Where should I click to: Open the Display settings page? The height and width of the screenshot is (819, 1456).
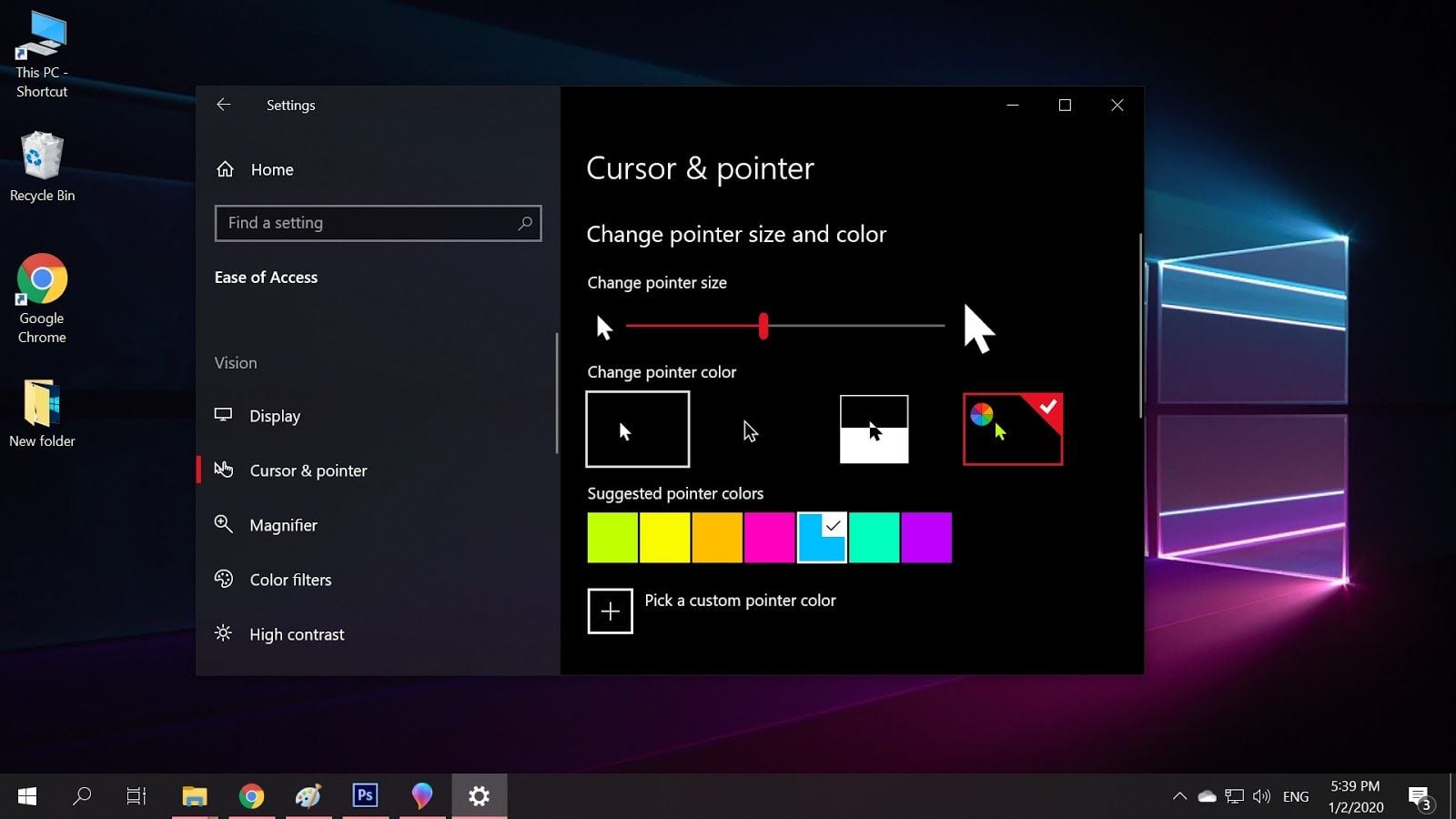click(274, 416)
